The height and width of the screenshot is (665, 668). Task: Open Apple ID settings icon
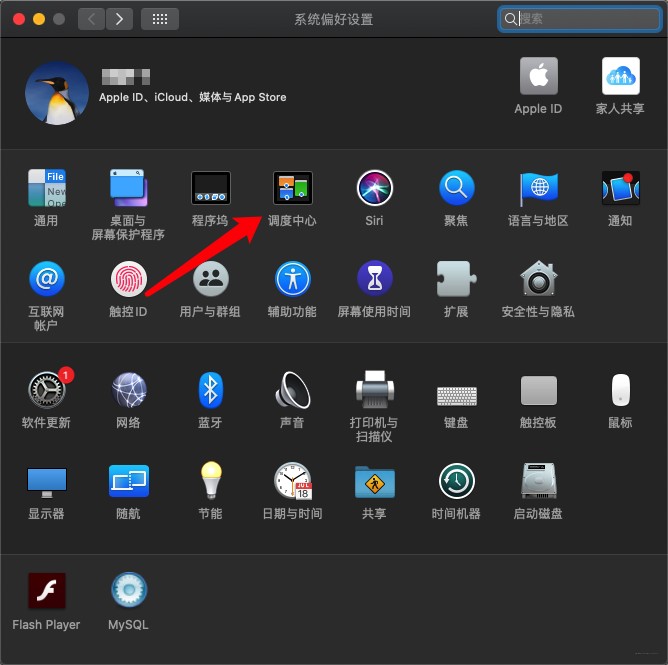[538, 76]
